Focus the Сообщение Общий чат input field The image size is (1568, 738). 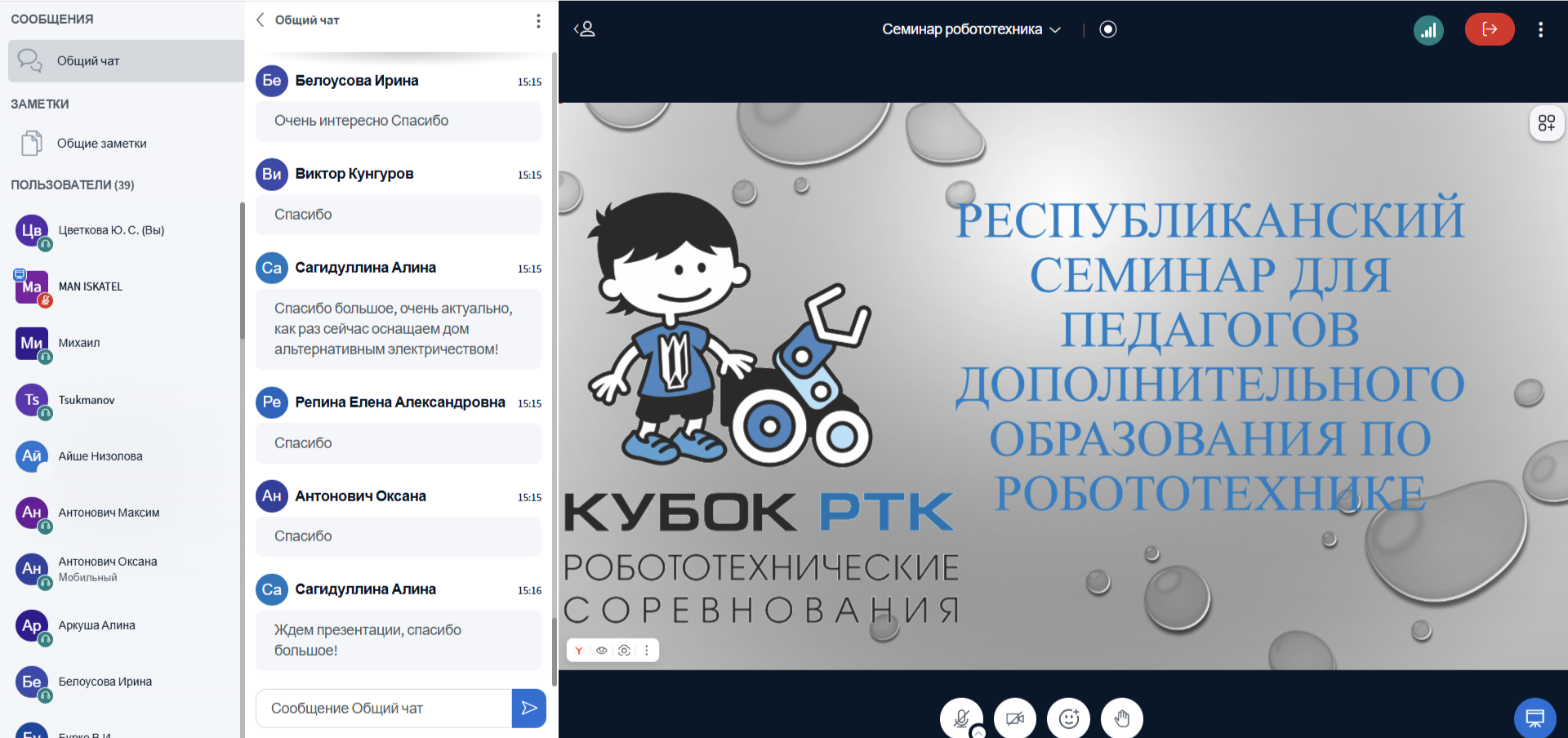click(384, 708)
